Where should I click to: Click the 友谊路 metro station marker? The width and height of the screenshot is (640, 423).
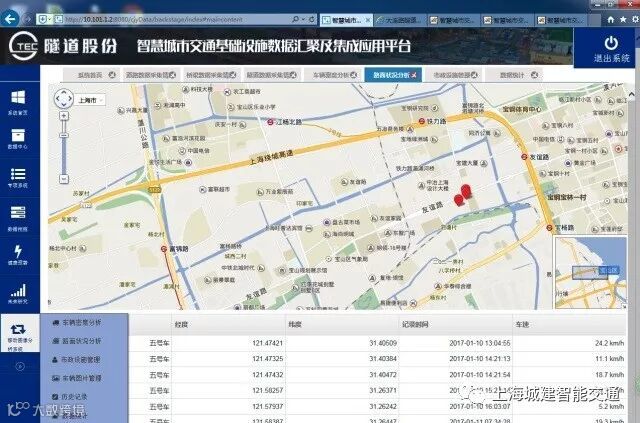click(524, 157)
